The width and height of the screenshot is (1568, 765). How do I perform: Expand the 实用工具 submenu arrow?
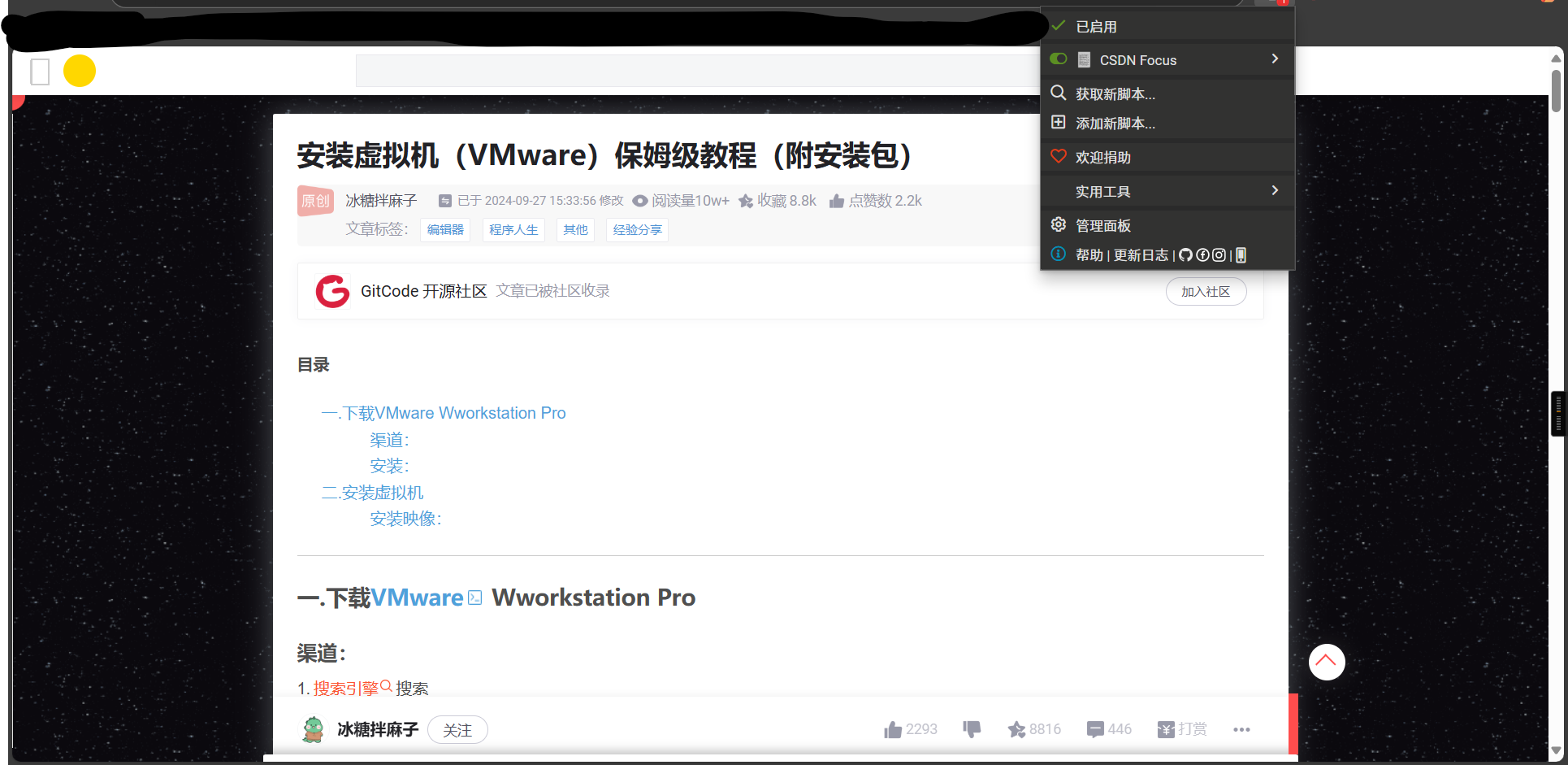(x=1275, y=190)
